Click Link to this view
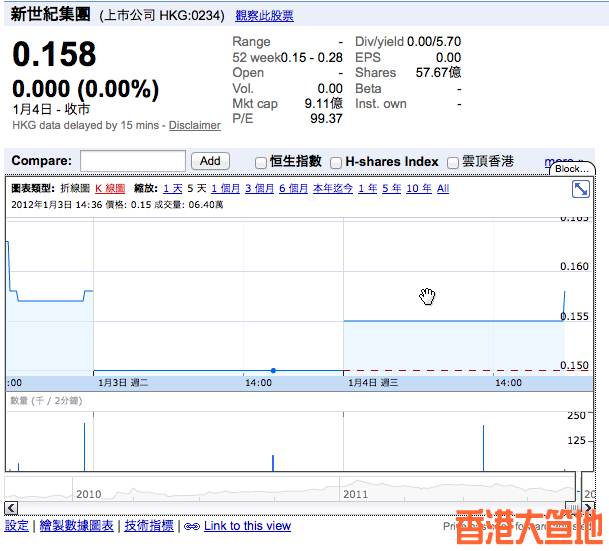This screenshot has height=551, width=609. point(247,526)
